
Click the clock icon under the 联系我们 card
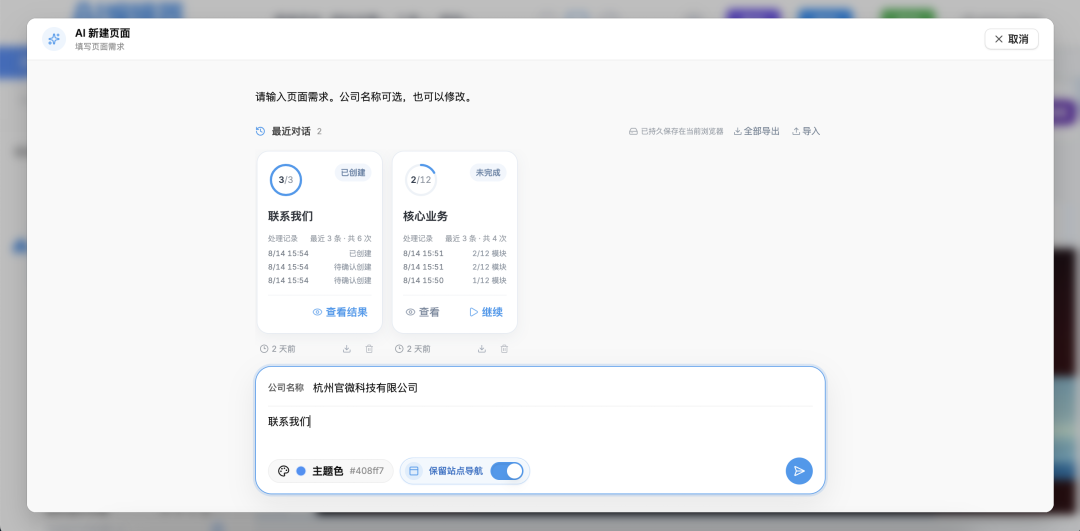264,349
